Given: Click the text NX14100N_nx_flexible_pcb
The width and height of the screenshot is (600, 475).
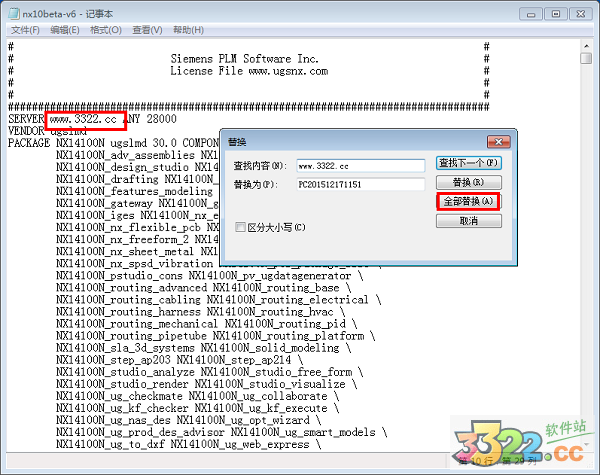Looking at the screenshot, I should point(128,227).
